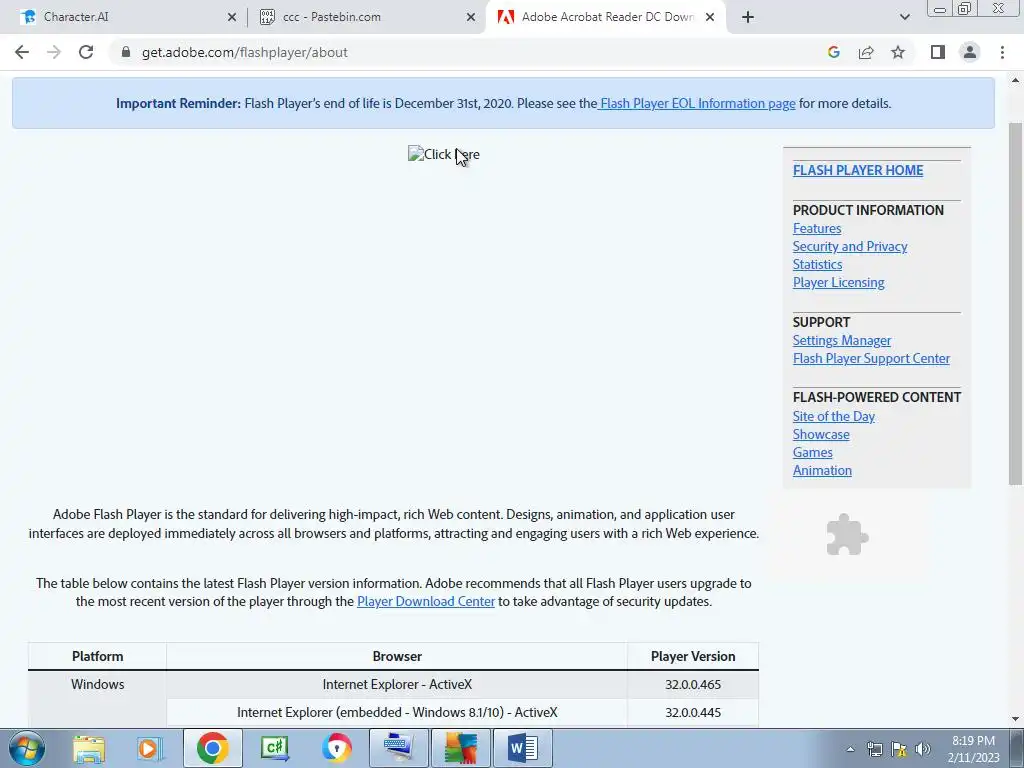Open the C# editor taskbar icon
The image size is (1024, 768).
[x=274, y=748]
